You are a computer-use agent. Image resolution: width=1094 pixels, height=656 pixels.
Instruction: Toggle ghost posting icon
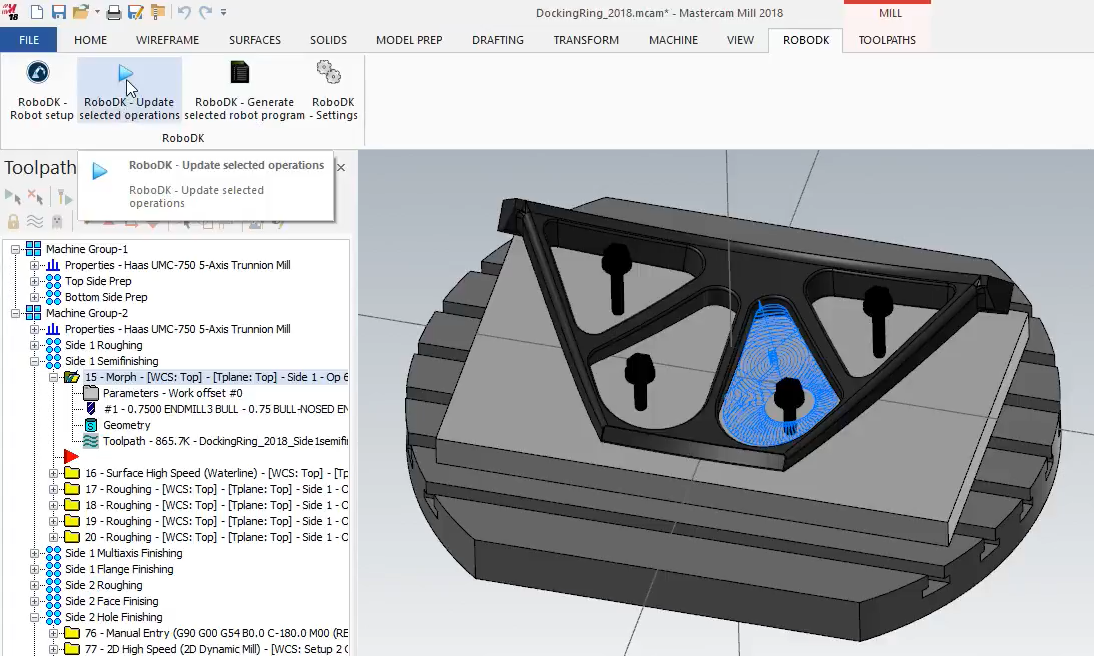click(x=57, y=222)
